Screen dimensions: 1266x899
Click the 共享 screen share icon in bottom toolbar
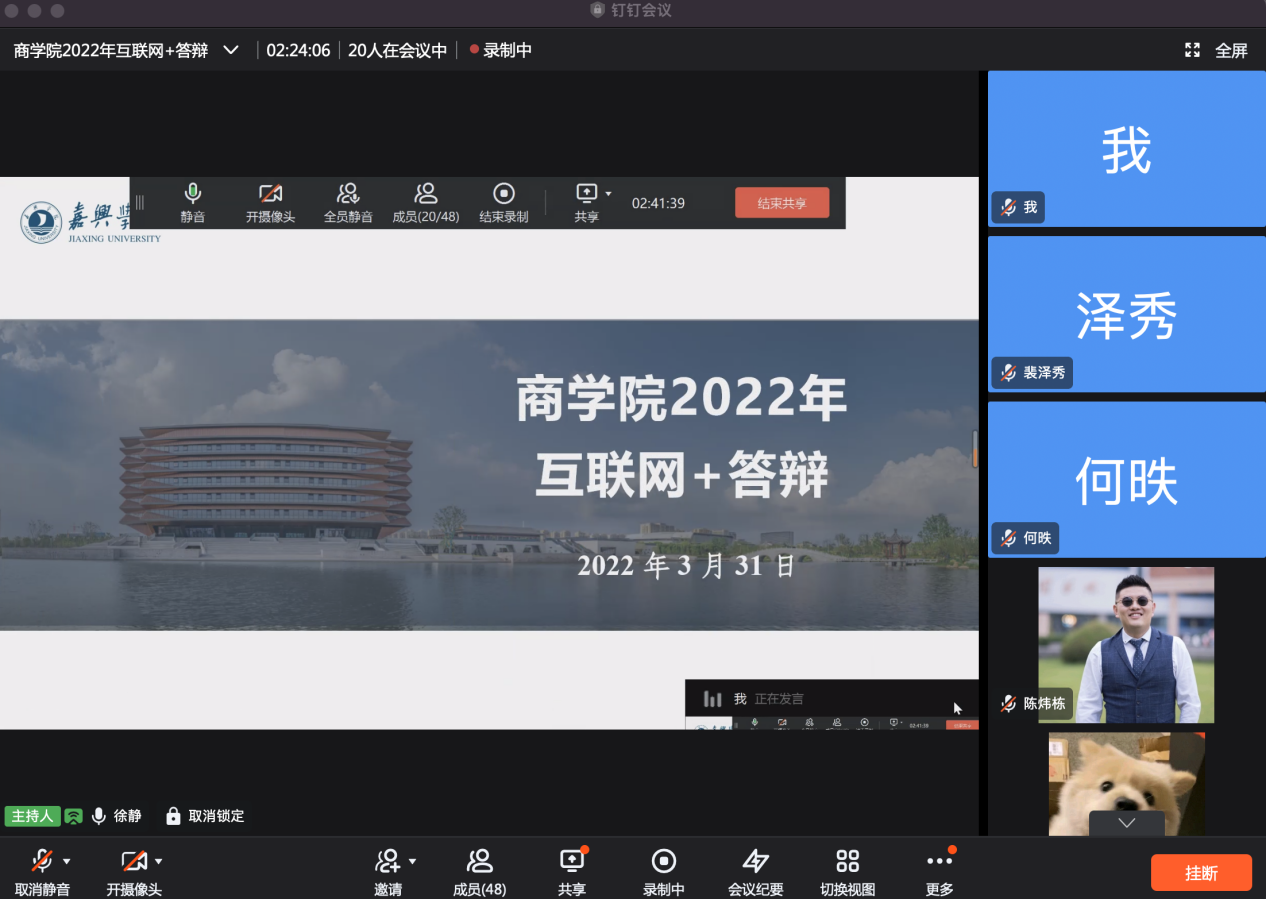click(571, 861)
